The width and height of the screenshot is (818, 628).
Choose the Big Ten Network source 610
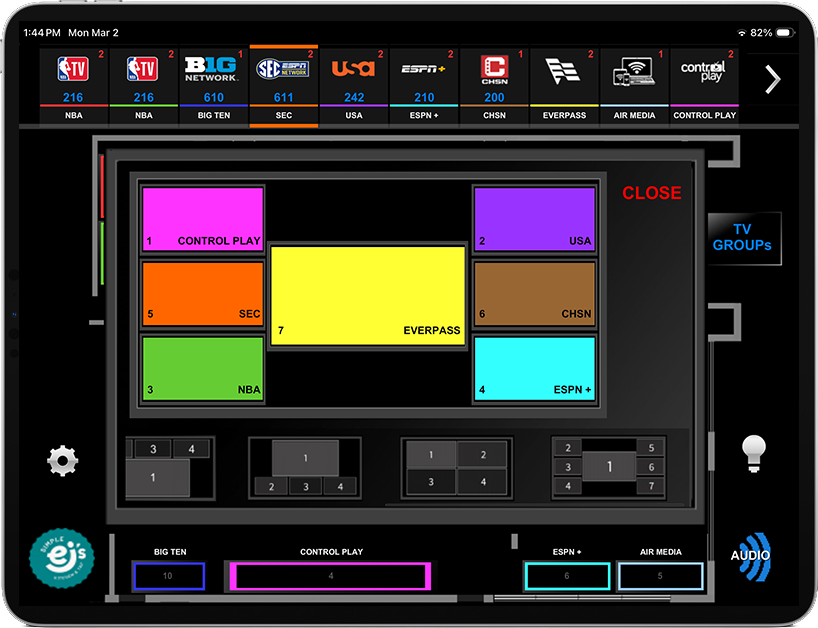point(213,86)
